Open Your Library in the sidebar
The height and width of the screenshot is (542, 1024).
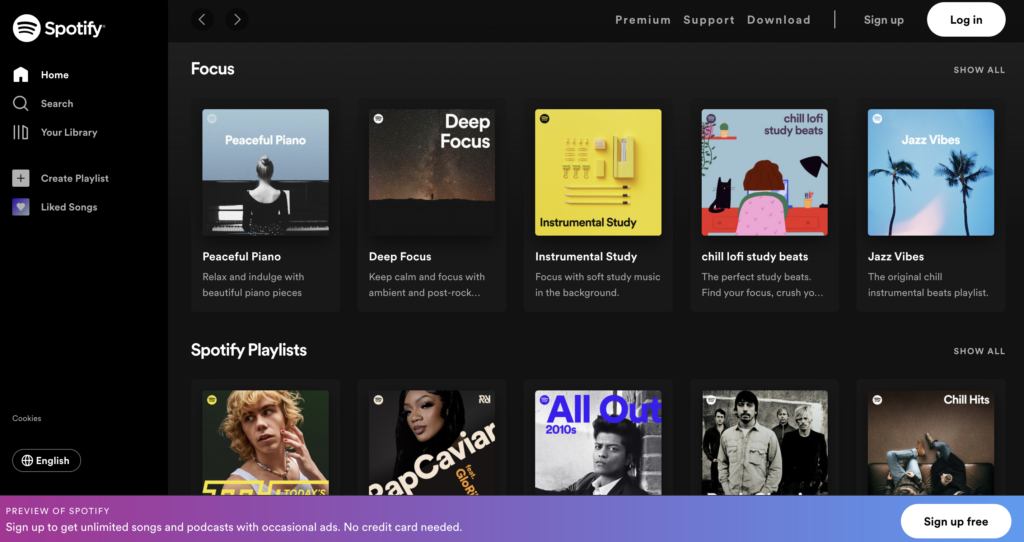[x=69, y=132]
